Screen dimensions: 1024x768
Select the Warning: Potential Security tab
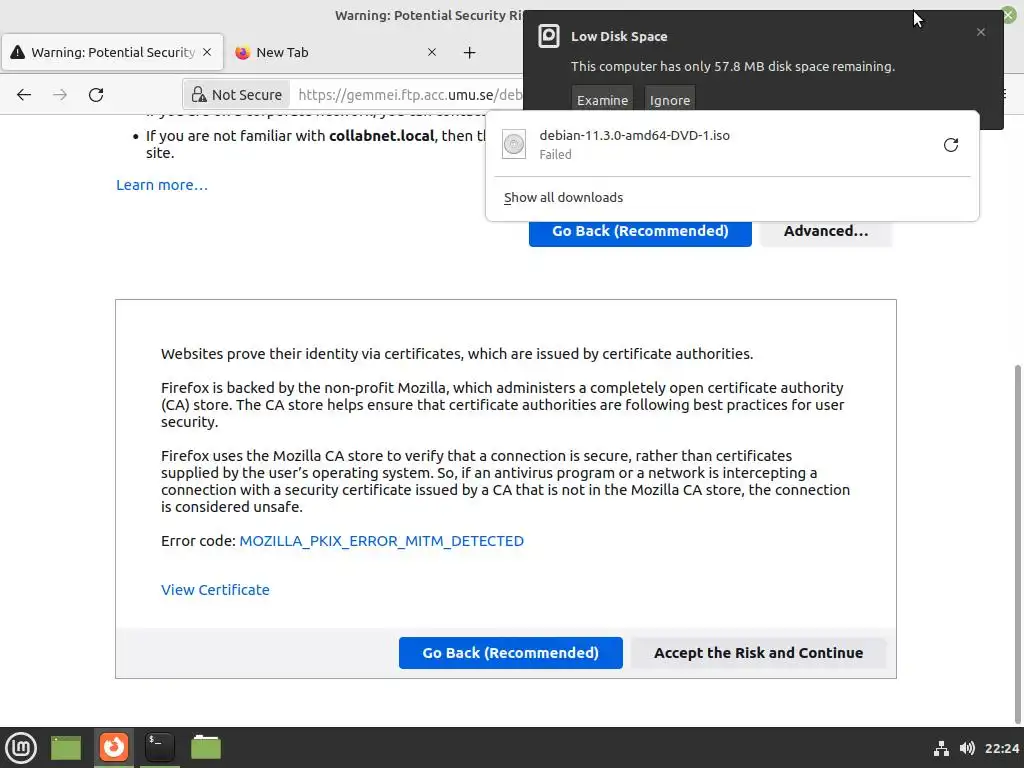112,52
